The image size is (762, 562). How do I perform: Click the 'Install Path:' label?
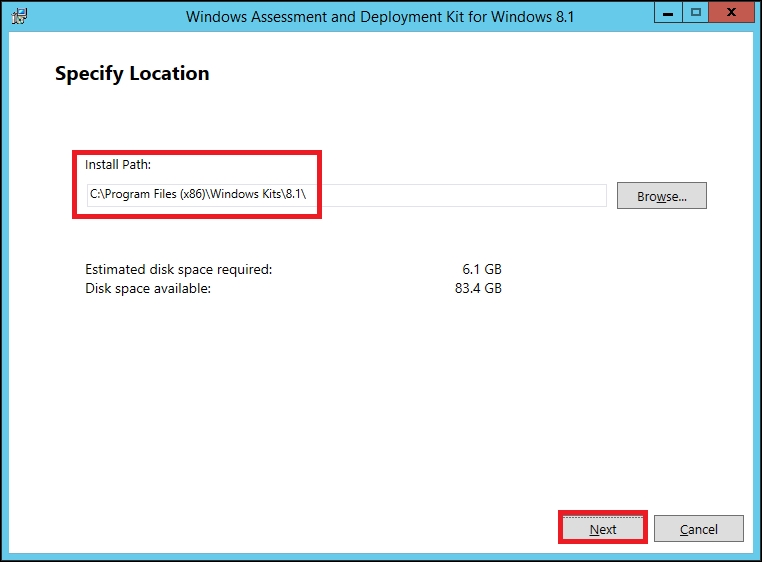pos(118,165)
